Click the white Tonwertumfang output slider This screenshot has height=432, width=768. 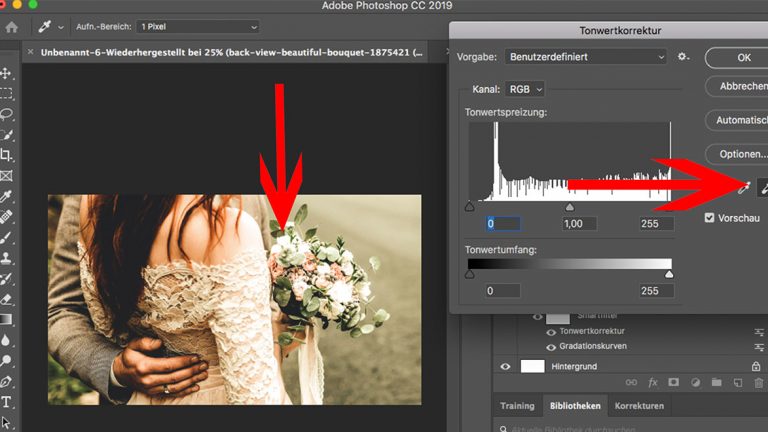[x=669, y=275]
